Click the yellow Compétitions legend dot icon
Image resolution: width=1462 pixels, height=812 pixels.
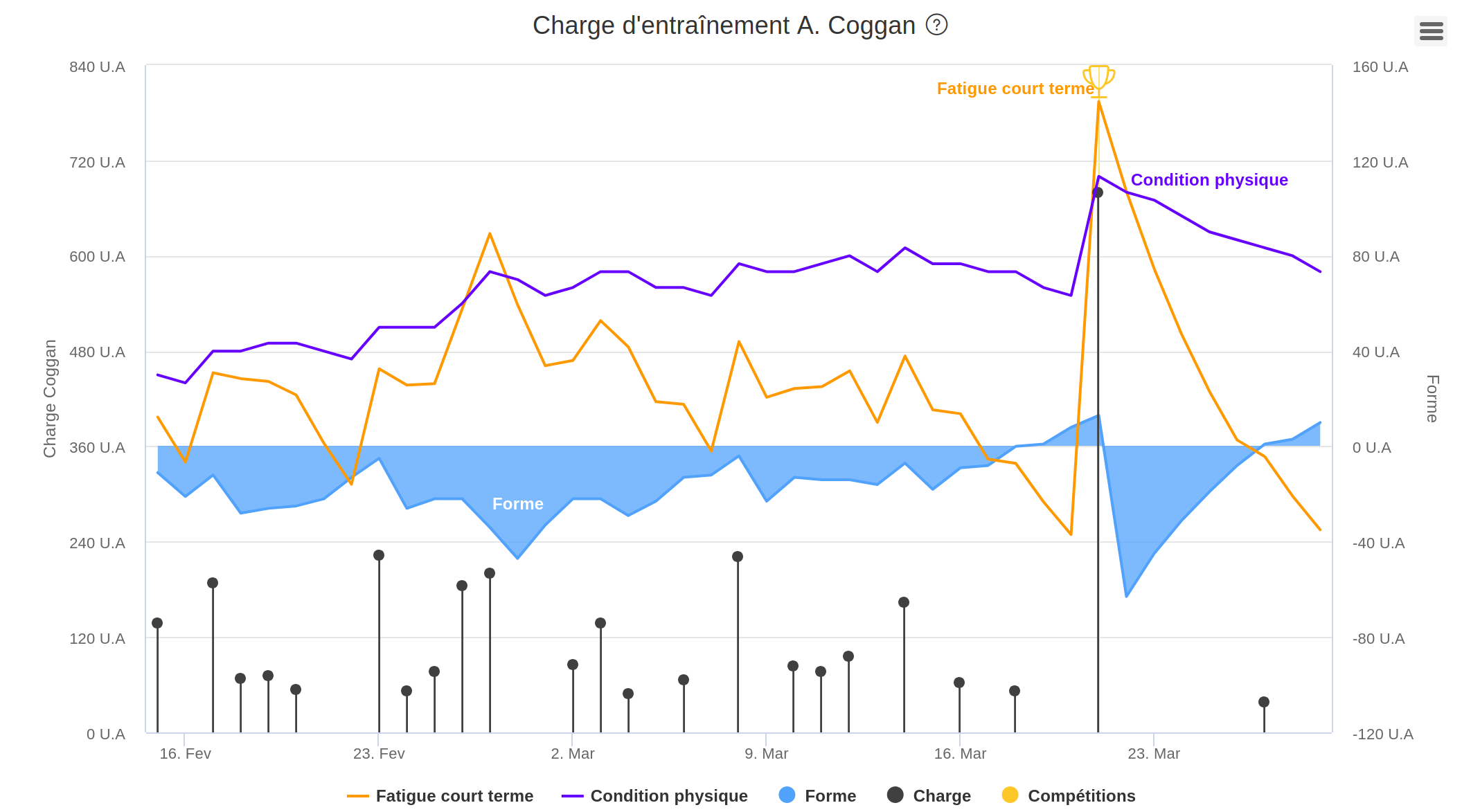[x=1009, y=796]
